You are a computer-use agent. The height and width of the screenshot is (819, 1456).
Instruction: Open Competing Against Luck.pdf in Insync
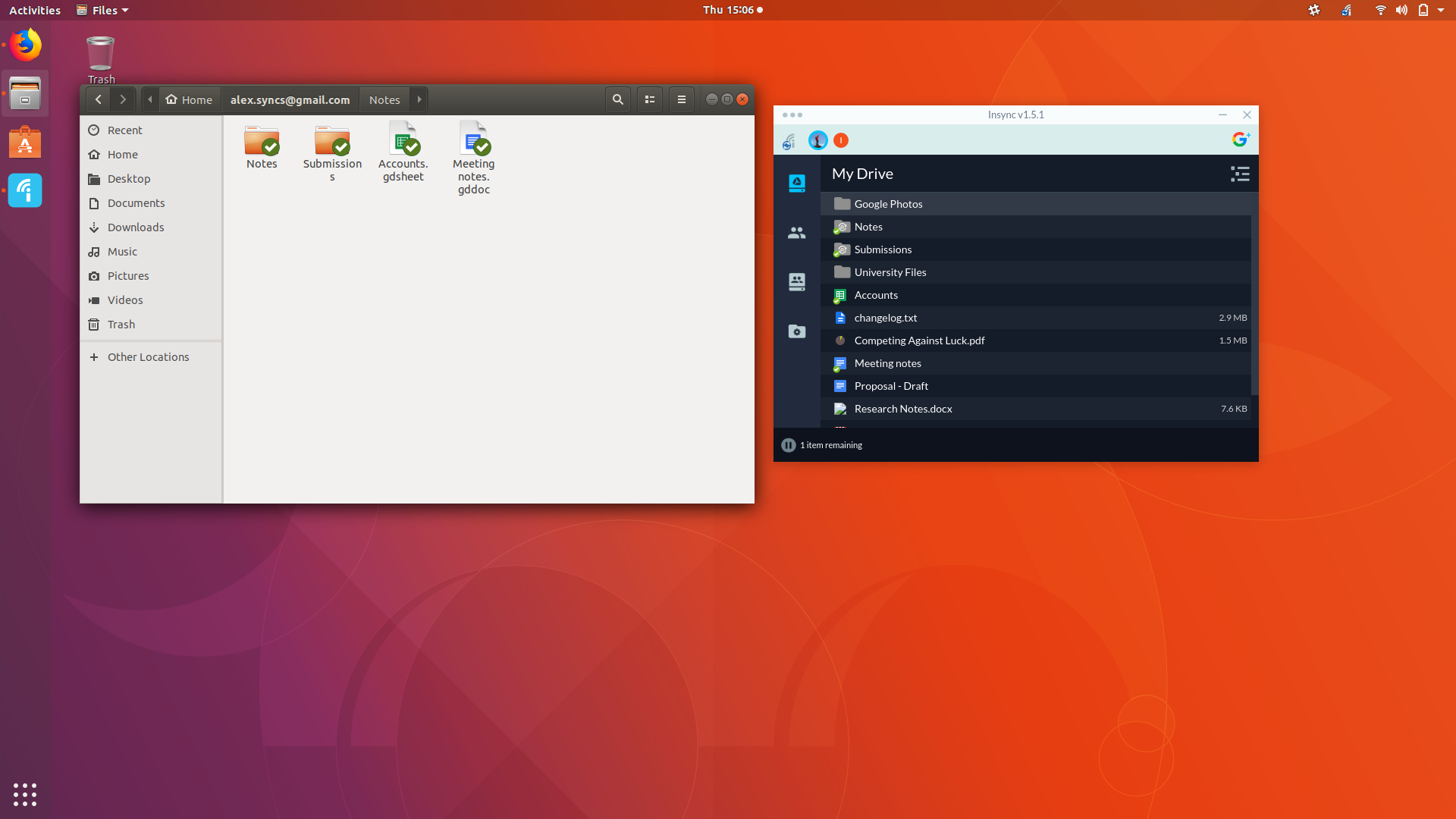(x=918, y=340)
